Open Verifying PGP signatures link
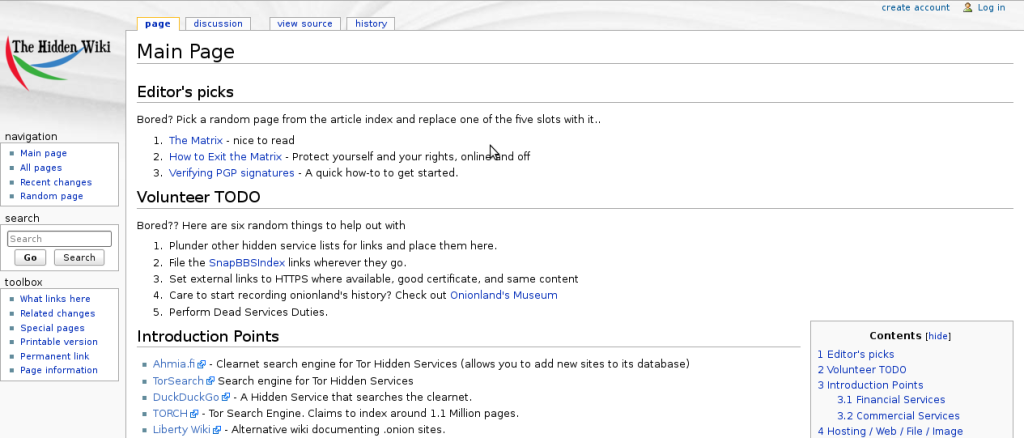 pos(231,173)
